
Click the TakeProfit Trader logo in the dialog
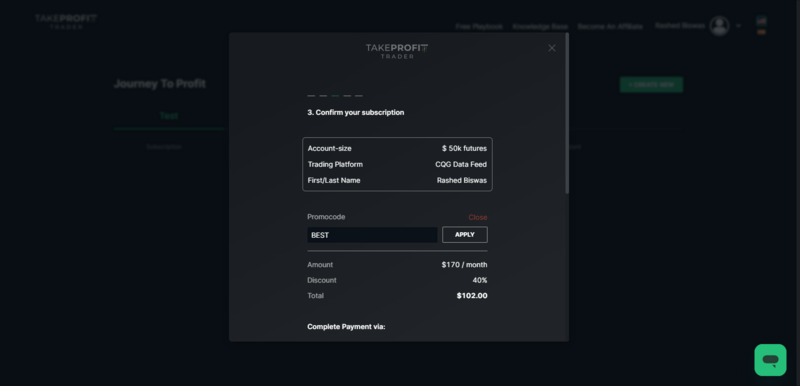(397, 51)
